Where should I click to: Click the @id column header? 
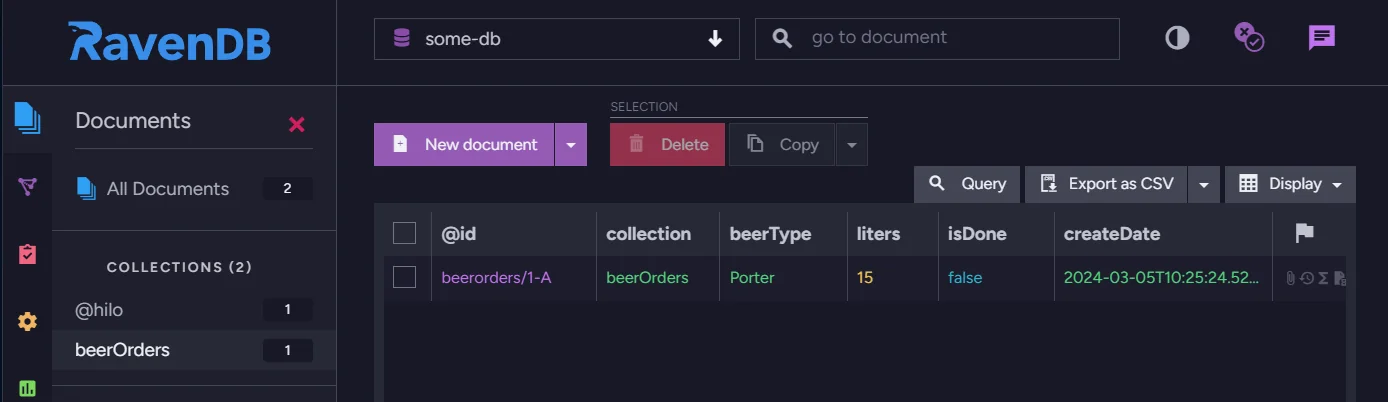click(x=459, y=233)
